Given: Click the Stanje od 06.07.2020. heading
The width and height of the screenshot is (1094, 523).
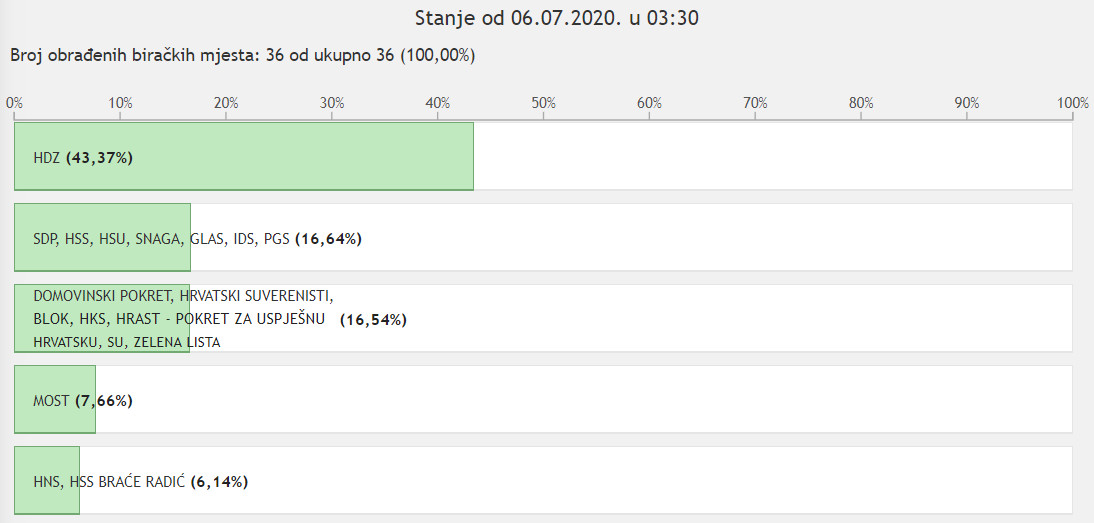Looking at the screenshot, I should point(557,18).
